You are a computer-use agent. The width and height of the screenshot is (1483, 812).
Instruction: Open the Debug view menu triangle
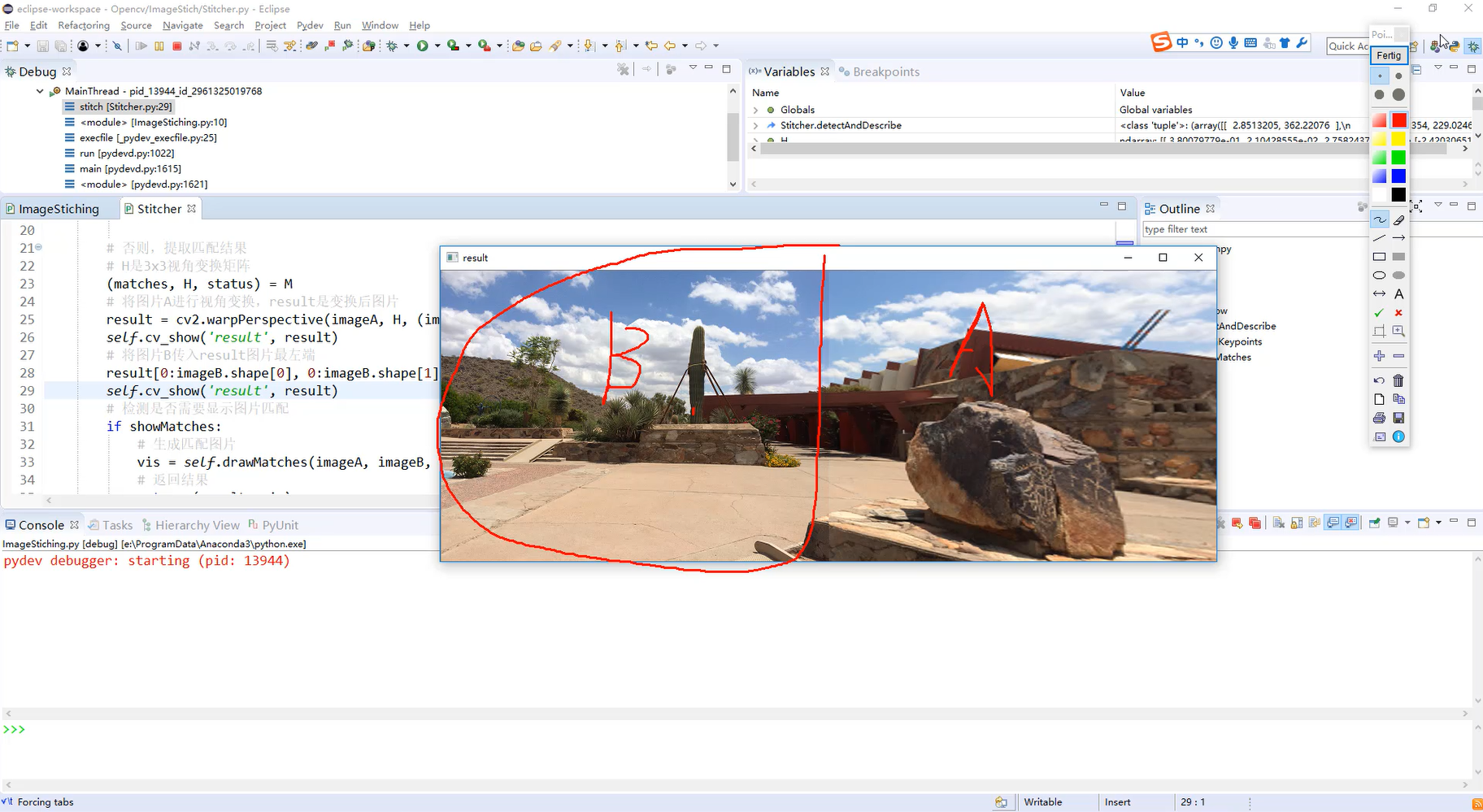coord(693,68)
